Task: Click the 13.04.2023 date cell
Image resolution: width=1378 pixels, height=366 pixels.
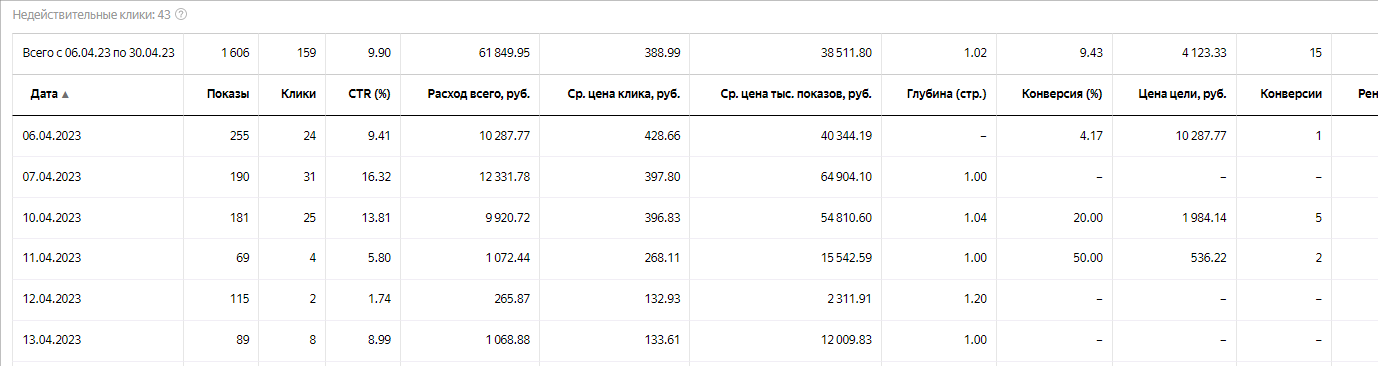Action: [x=52, y=340]
